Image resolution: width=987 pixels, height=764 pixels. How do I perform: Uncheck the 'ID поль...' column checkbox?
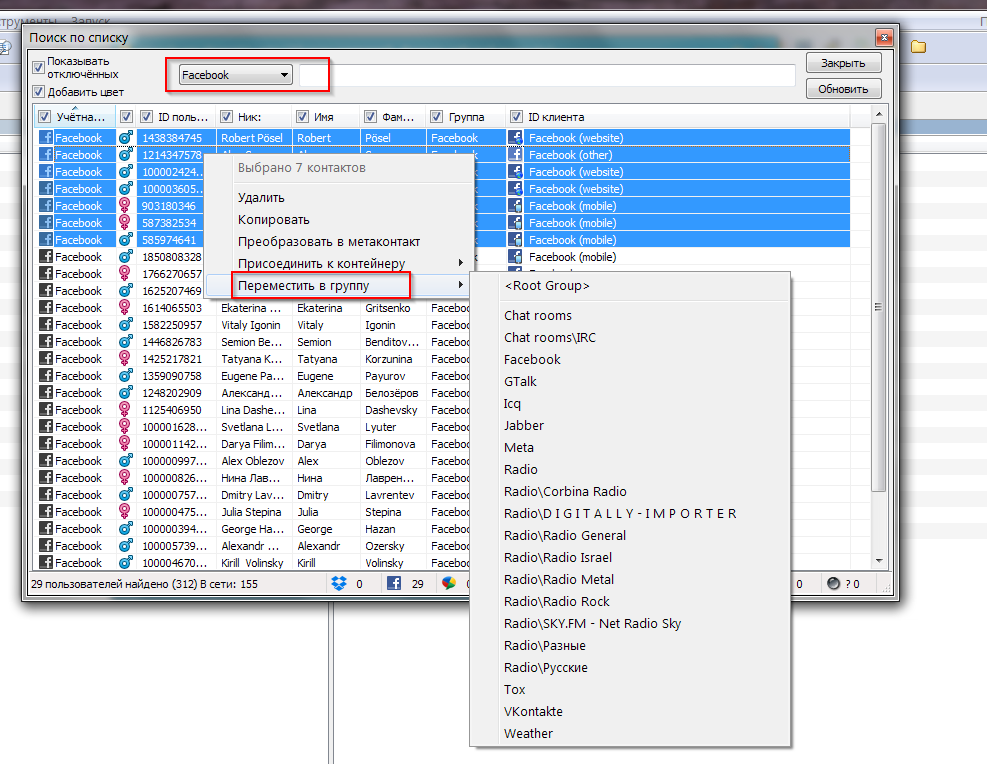(x=146, y=116)
